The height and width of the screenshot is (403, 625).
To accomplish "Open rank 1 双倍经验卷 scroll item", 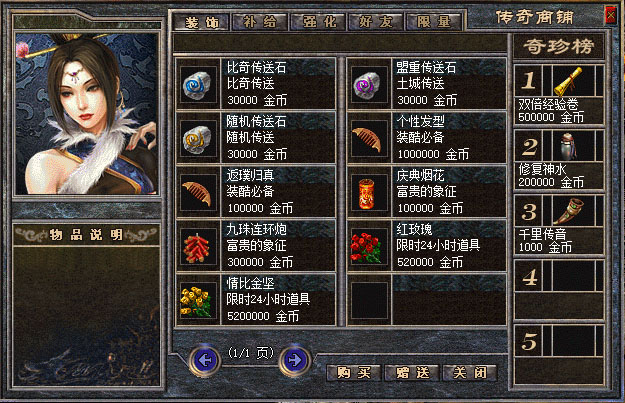I will [569, 81].
